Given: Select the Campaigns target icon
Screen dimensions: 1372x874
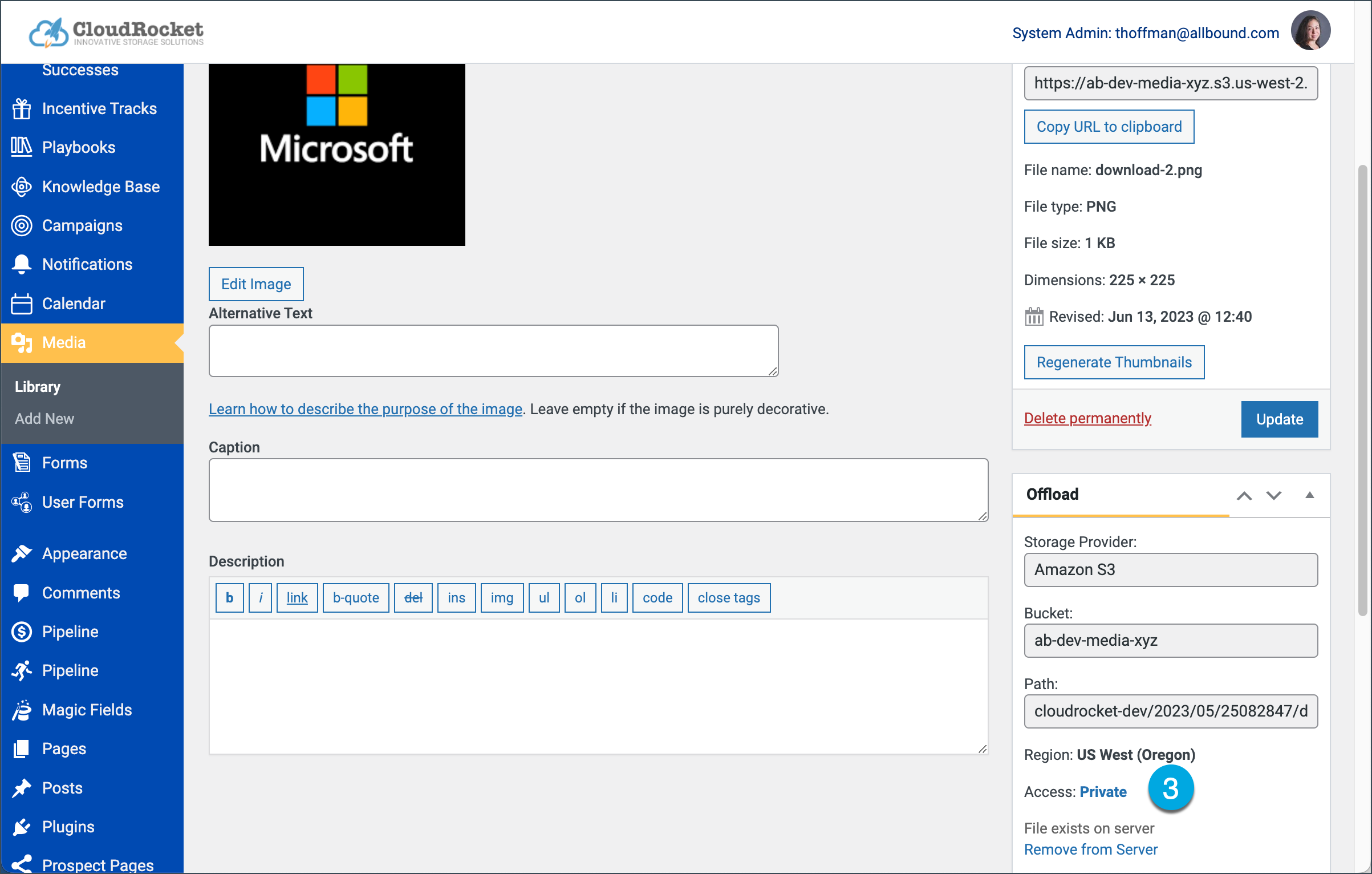Looking at the screenshot, I should (22, 225).
